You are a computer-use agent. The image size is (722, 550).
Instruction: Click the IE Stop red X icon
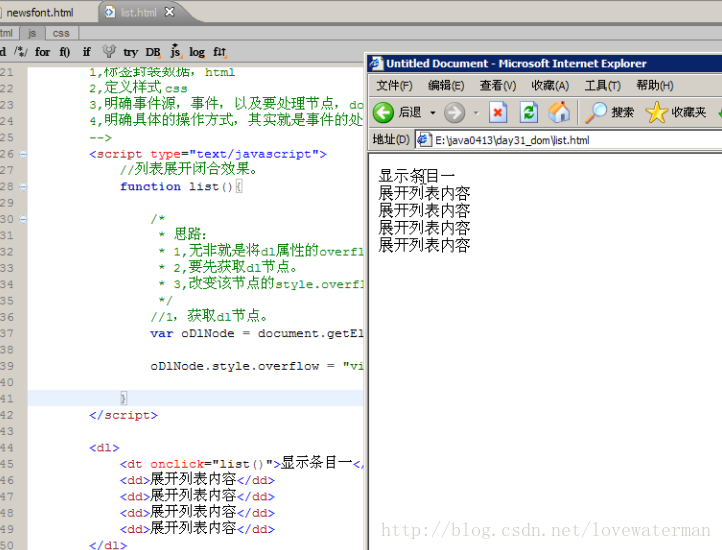(498, 112)
